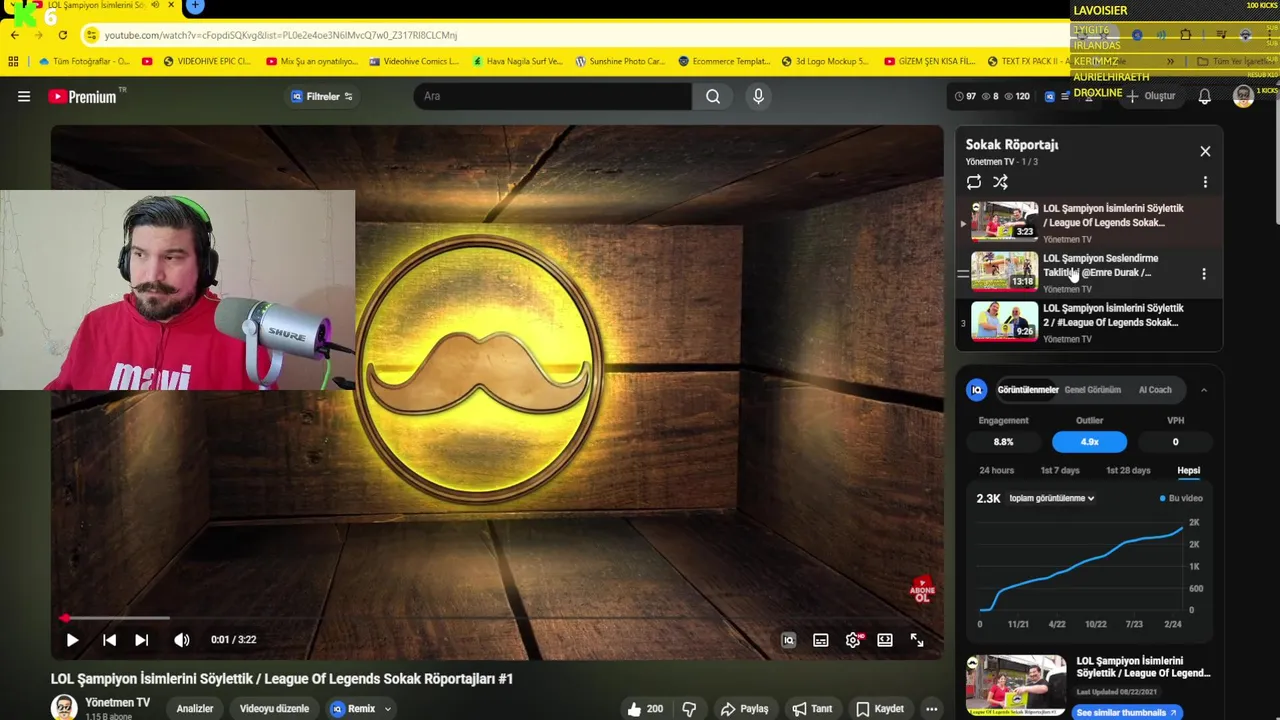Viewport: 1280px width, 720px height.
Task: Open a new browser tab
Action: (195, 6)
